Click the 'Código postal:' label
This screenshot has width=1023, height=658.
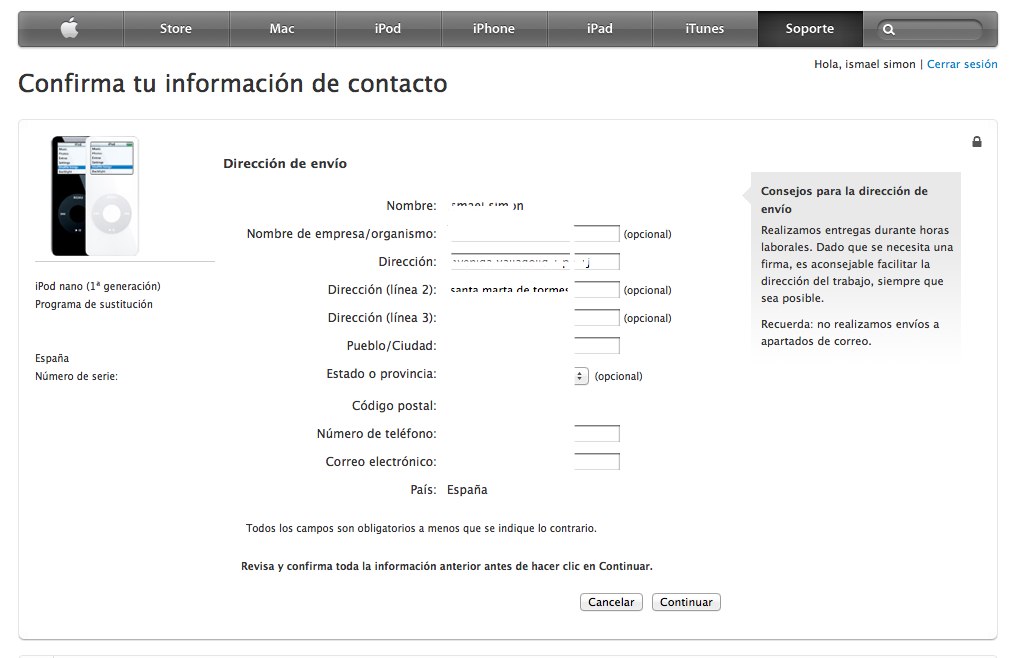coord(394,406)
